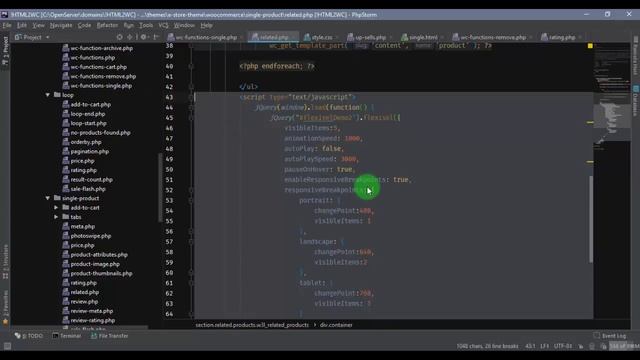Expand the add-to-cart folder
Viewport: 640px width, 360px height.
pos(56,207)
